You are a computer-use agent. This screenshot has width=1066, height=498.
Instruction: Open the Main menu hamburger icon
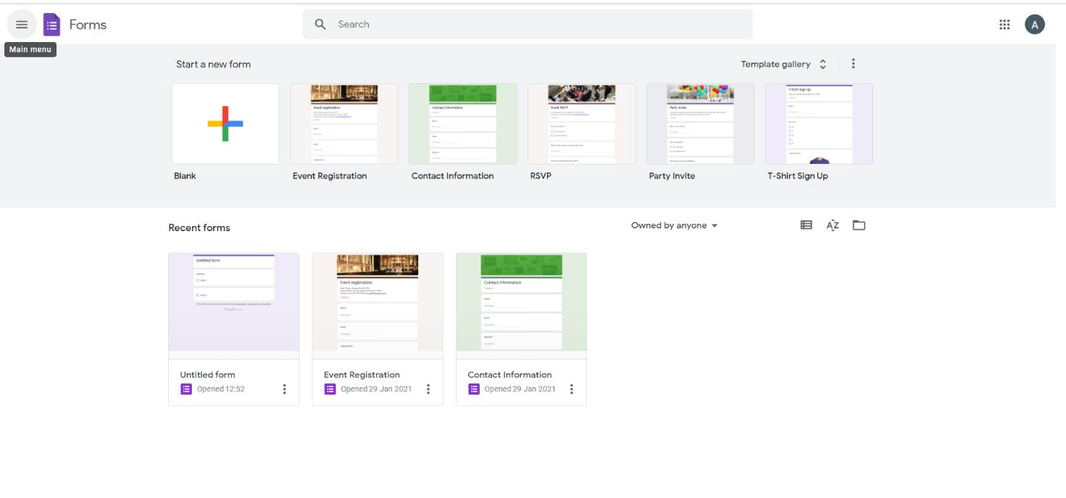point(22,24)
